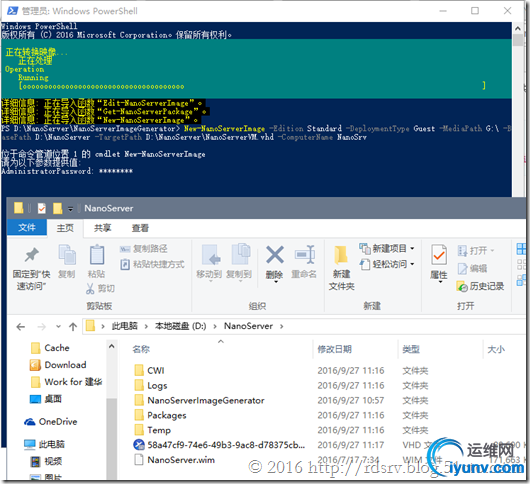
Task: Click the new folder icon in quick access toolbar
Action: 57,208
